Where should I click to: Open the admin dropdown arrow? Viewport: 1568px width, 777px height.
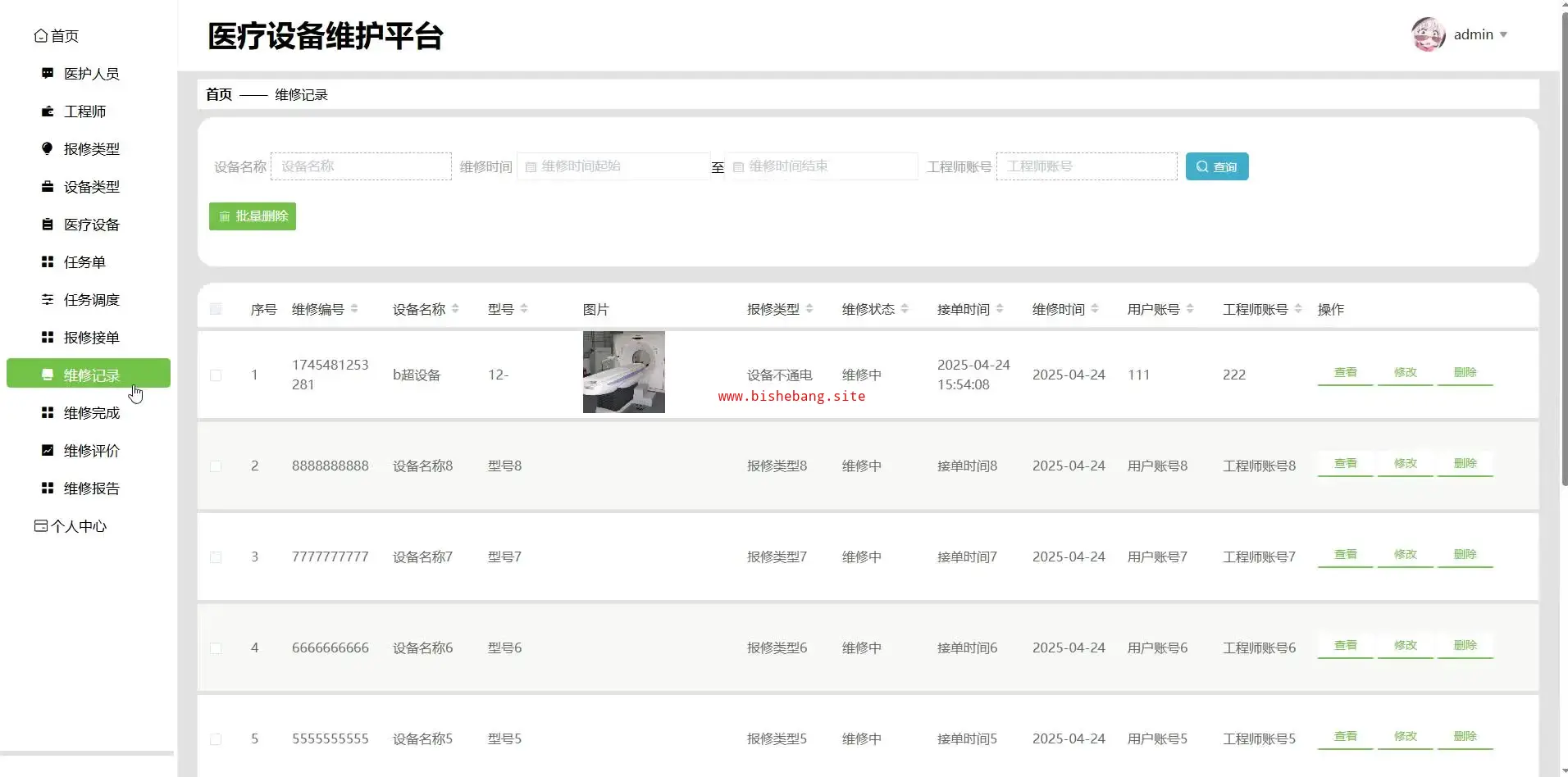pos(1503,34)
